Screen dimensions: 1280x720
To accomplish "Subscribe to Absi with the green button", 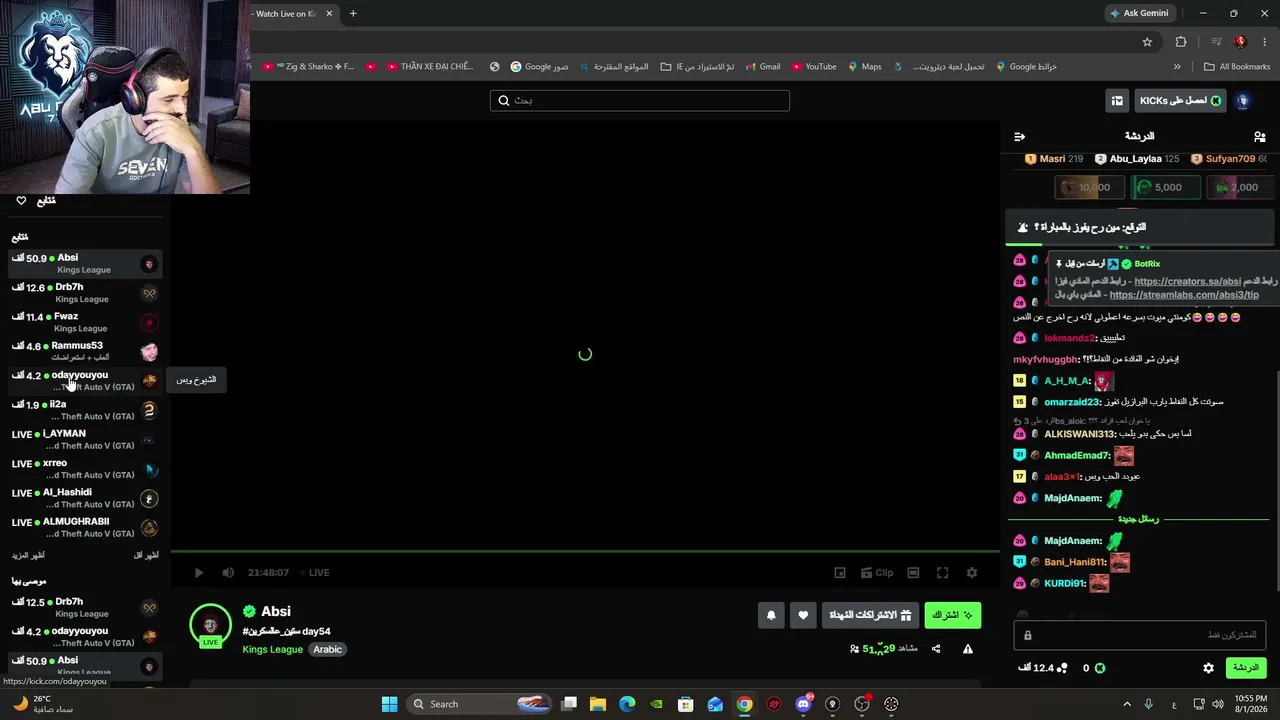I will tap(953, 615).
